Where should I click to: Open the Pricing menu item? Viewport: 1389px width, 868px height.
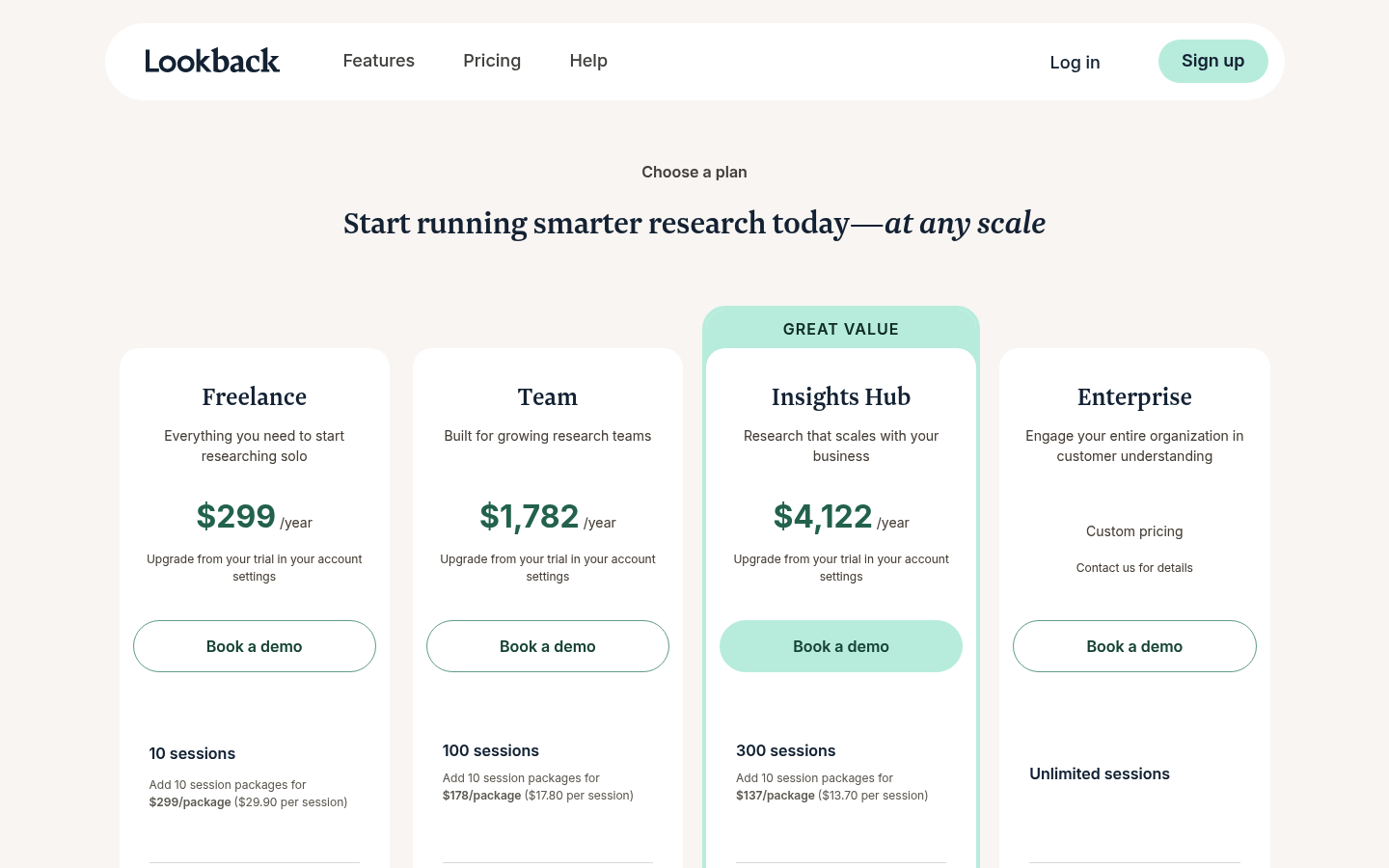pos(492,61)
